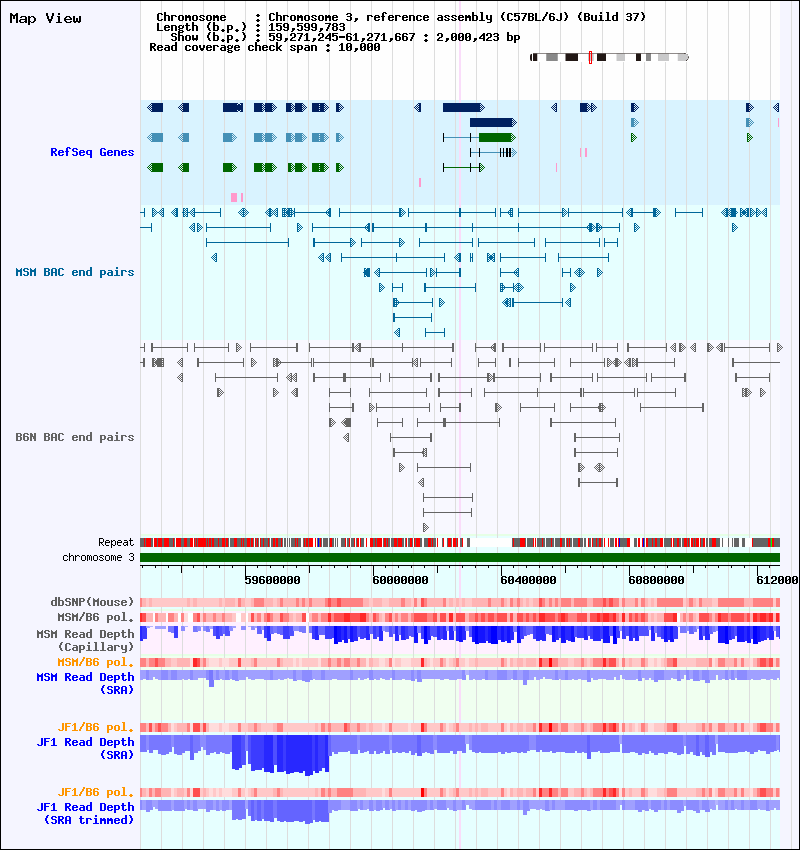
Task: Select the large dark-blue gene in top RefSeq row
Action: 463,107
